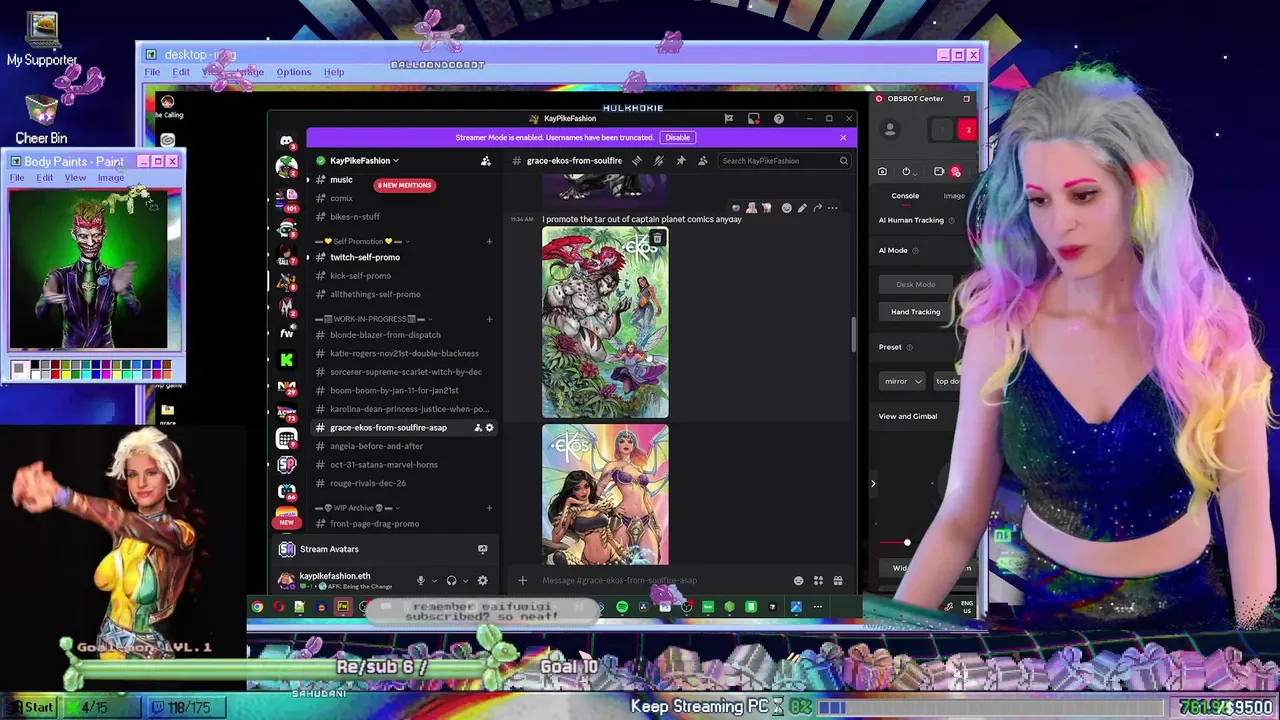Toggle notification settings bell in channel header

[x=658, y=160]
